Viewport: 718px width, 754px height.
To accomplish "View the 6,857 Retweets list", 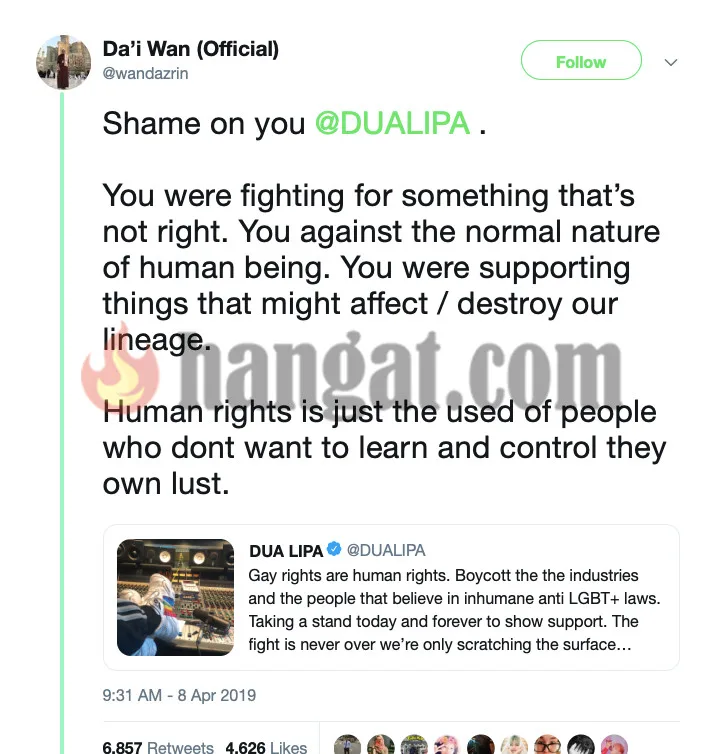I will point(158,747).
